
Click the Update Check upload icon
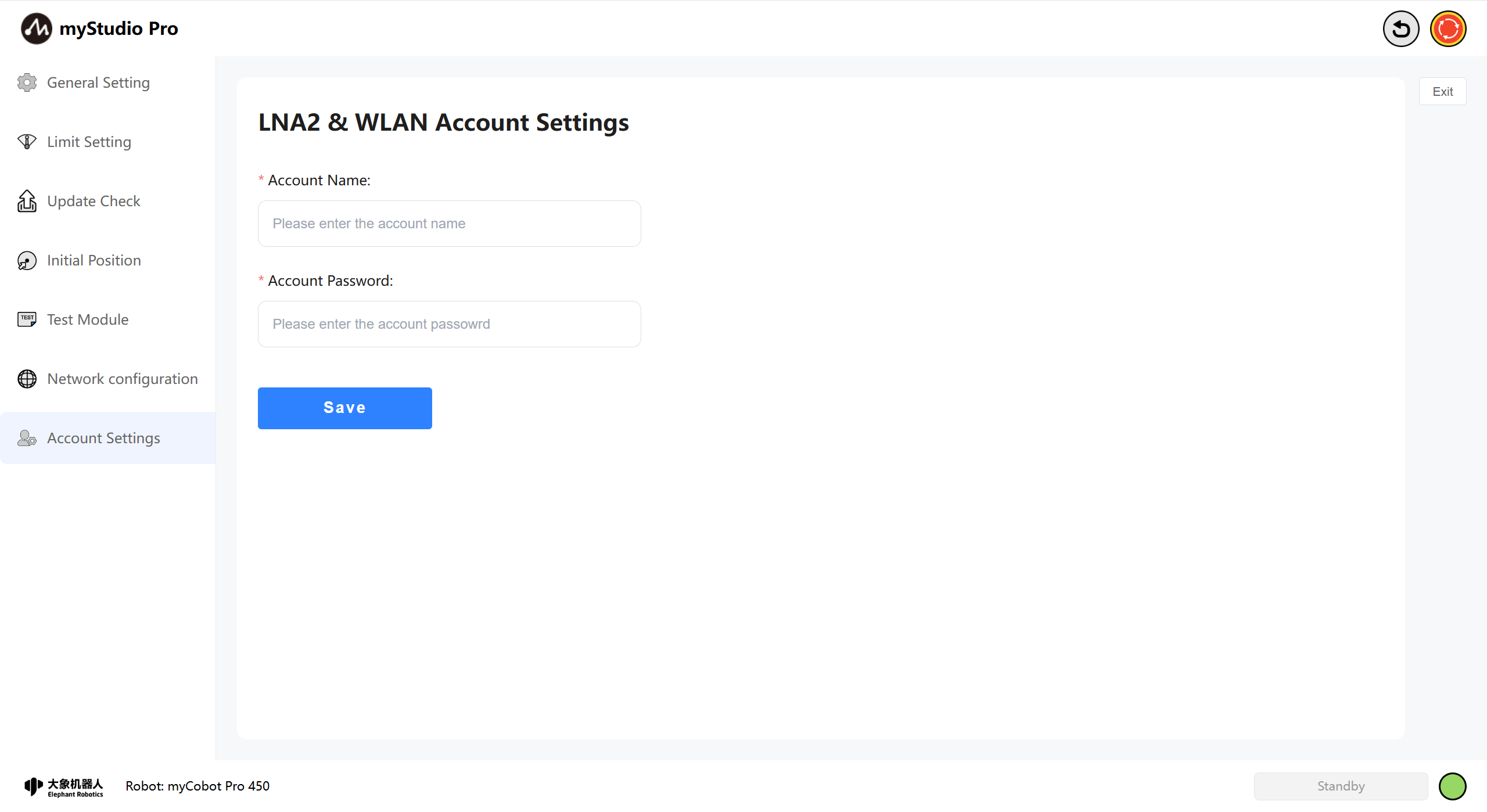(27, 201)
